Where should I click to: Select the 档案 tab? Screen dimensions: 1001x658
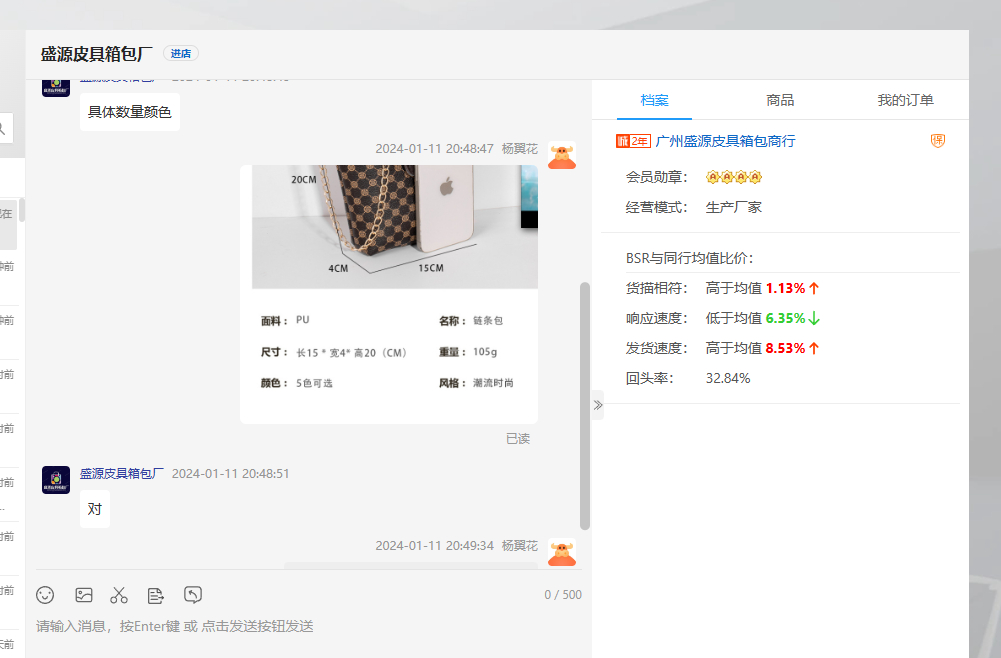pyautogui.click(x=655, y=100)
